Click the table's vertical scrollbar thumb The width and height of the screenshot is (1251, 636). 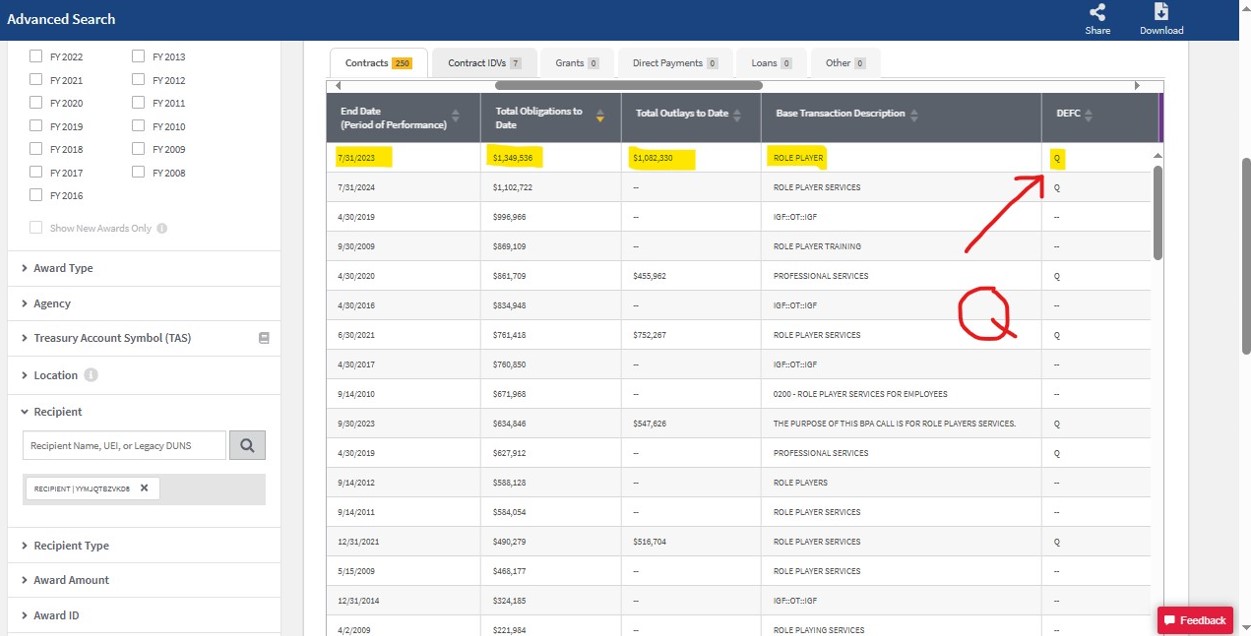click(x=1158, y=212)
